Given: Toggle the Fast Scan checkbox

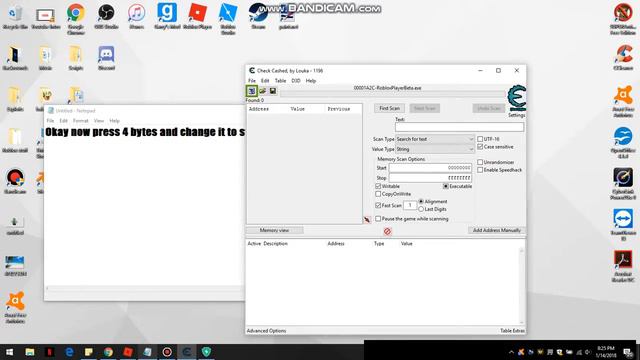Looking at the screenshot, I should tap(378, 205).
